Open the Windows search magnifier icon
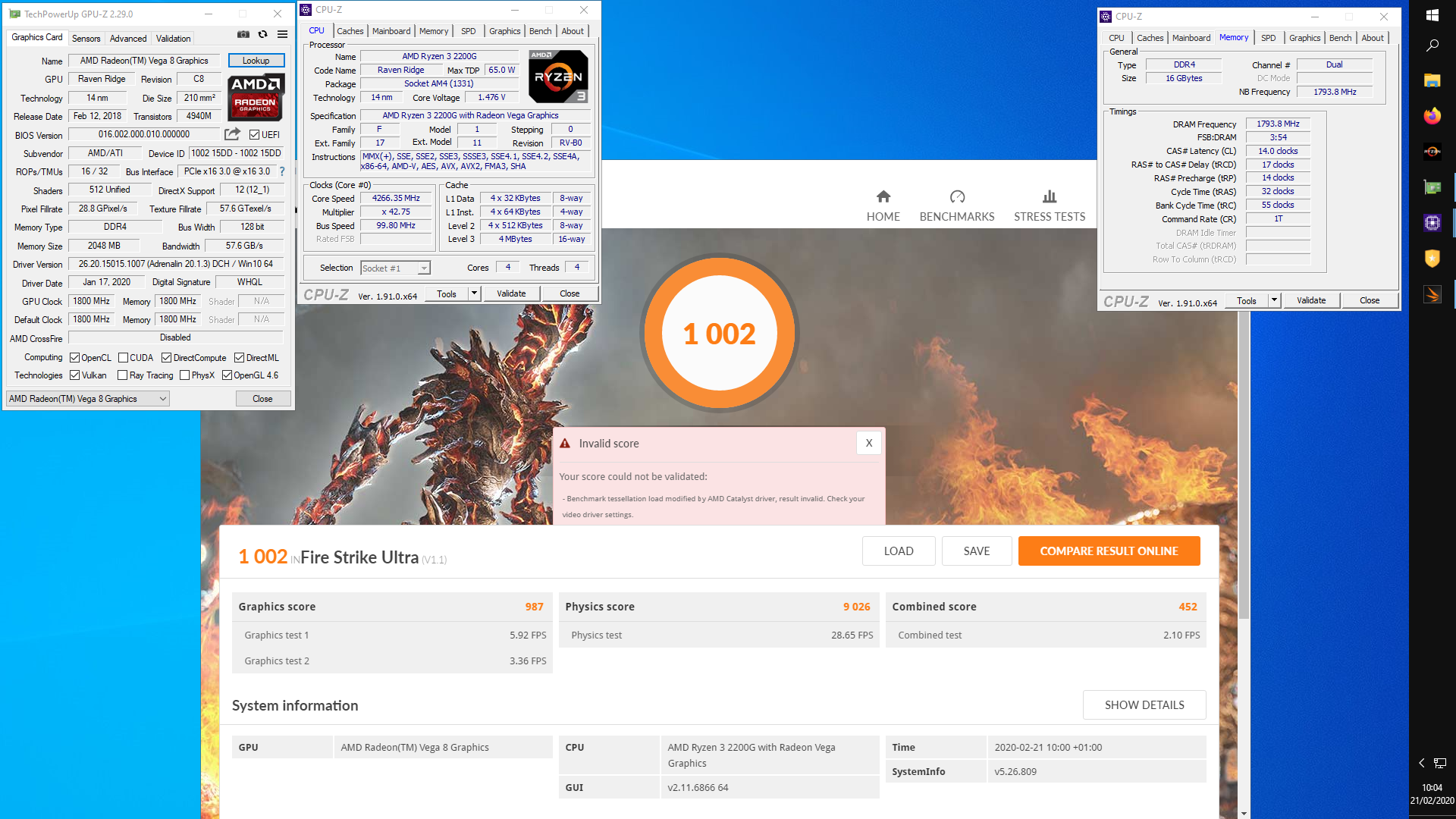 (x=1432, y=45)
